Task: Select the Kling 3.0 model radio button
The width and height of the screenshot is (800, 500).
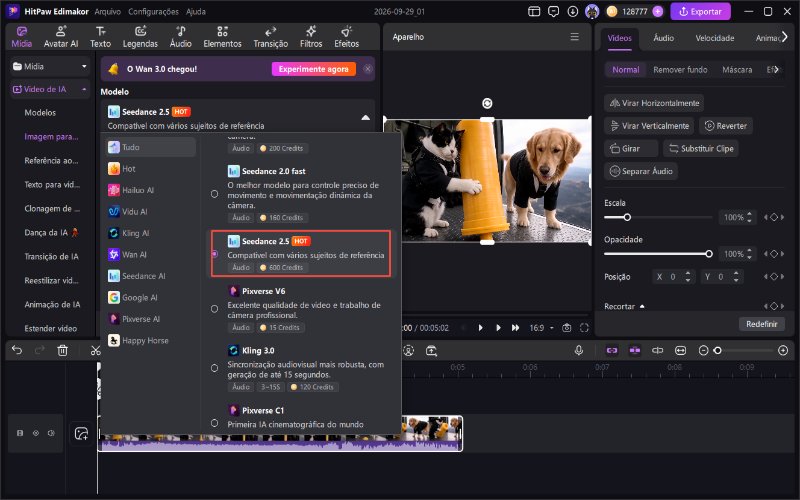Action: 214,368
